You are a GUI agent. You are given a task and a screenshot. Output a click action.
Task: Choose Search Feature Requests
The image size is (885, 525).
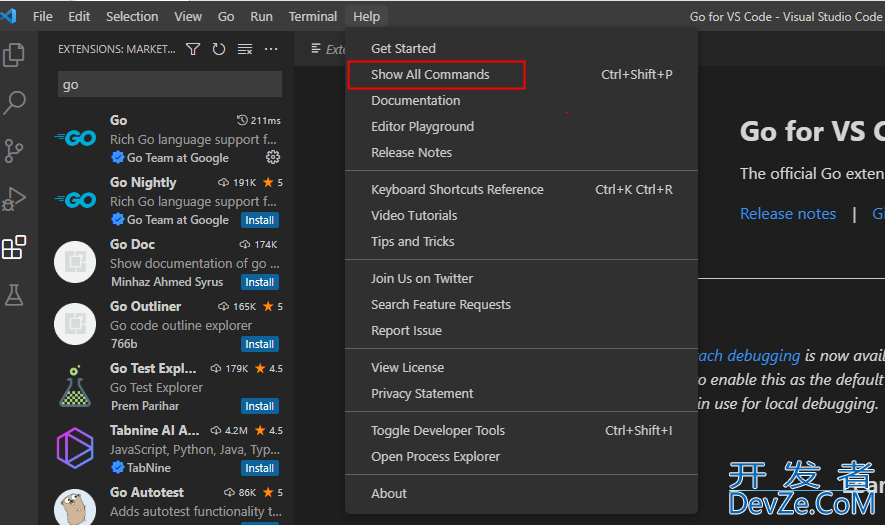coord(521,305)
